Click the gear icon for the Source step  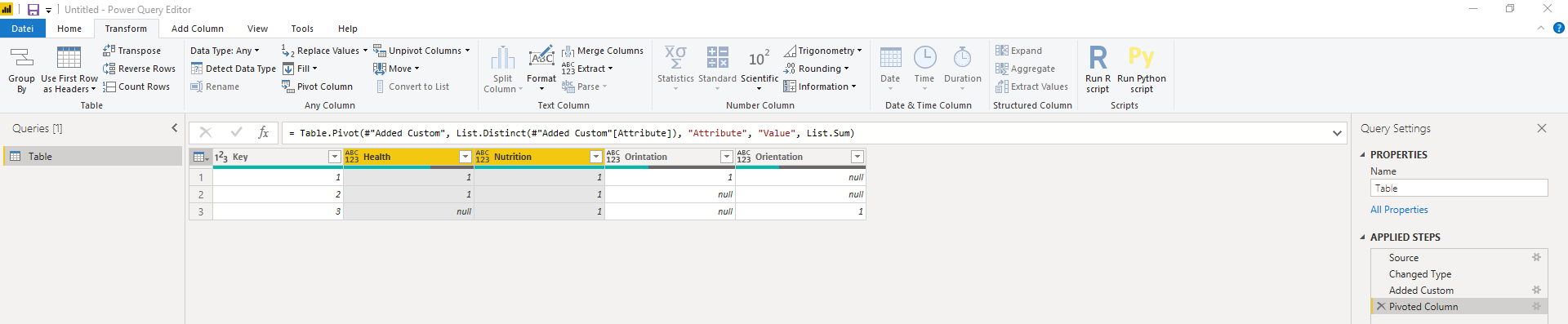coord(1536,257)
